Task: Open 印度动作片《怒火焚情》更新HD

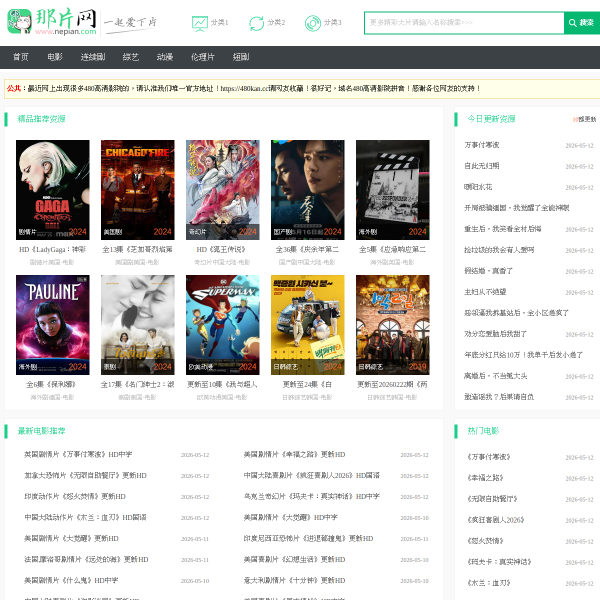Action: click(x=75, y=497)
